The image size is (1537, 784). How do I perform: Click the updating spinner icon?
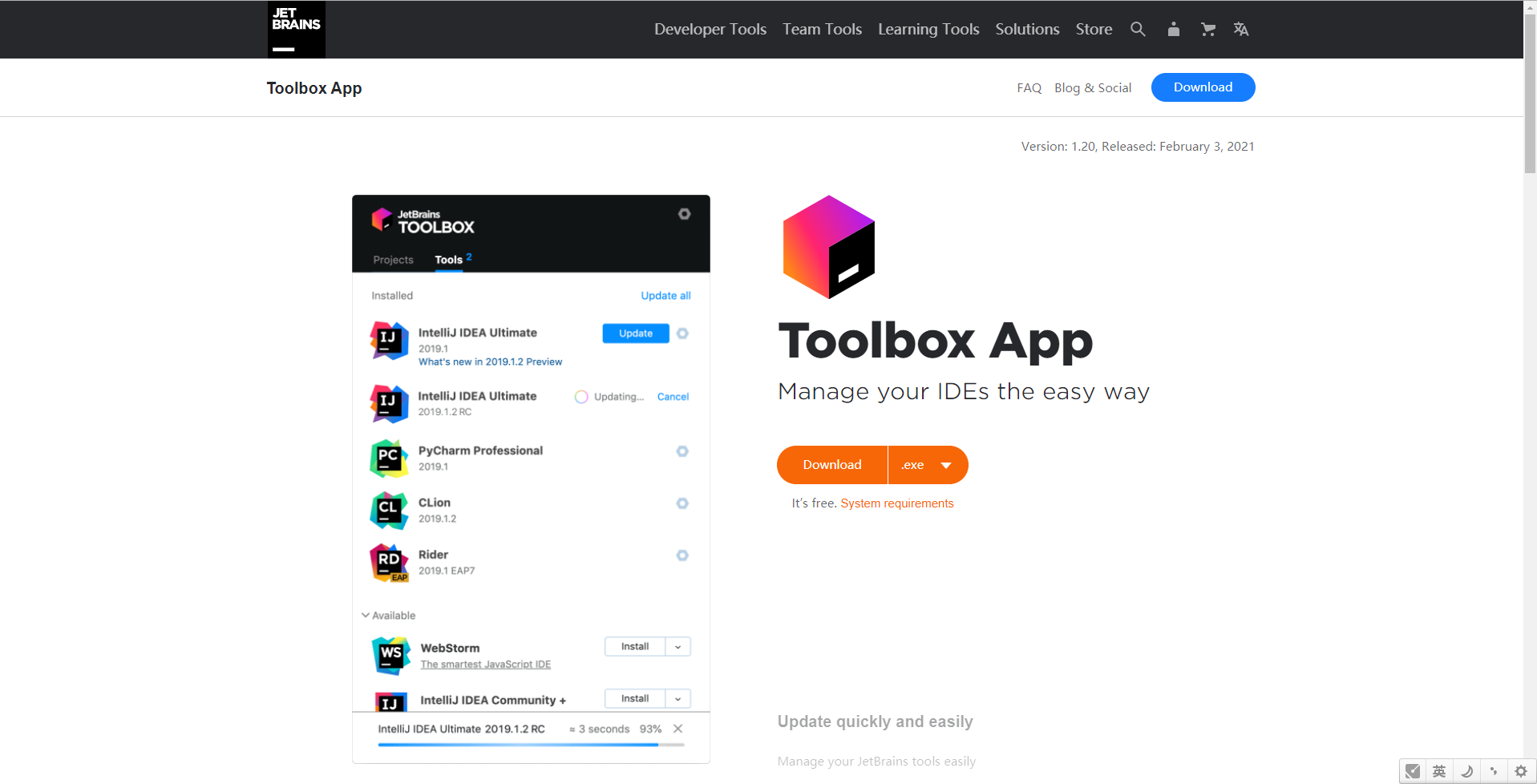(581, 397)
